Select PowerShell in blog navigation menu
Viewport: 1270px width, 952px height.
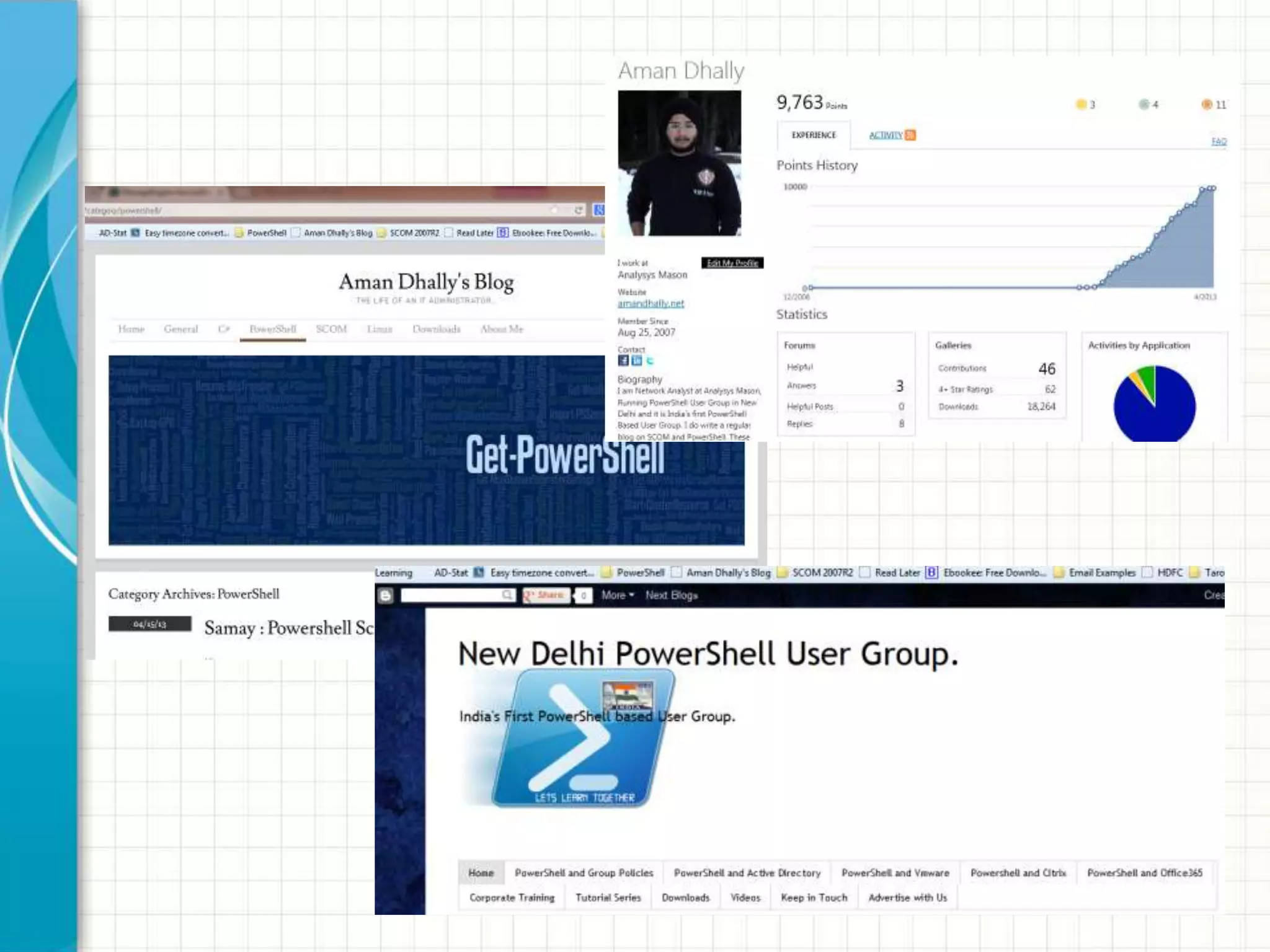pos(272,329)
